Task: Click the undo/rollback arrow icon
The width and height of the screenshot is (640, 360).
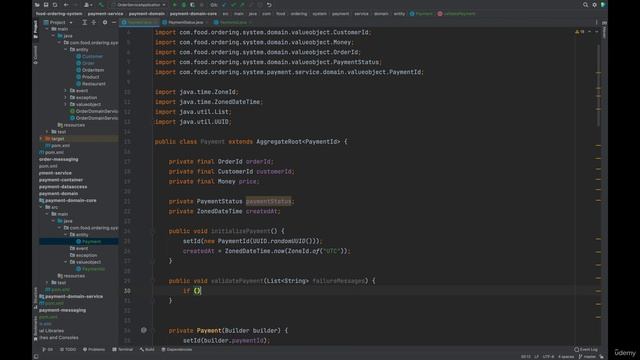Action: (x=269, y=5)
